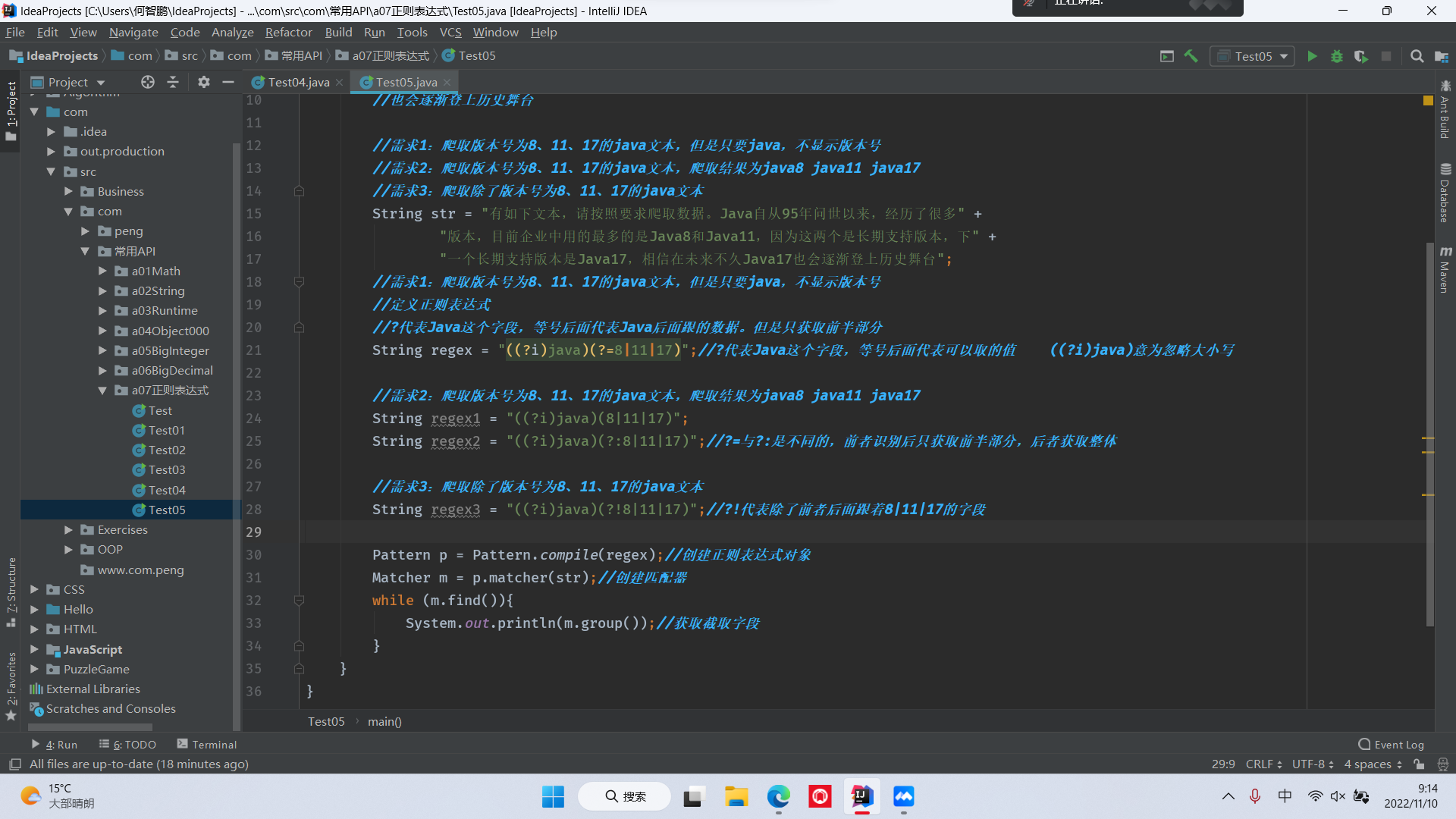Open Project panel settings gear
Screen dimensions: 1456x819
203,82
